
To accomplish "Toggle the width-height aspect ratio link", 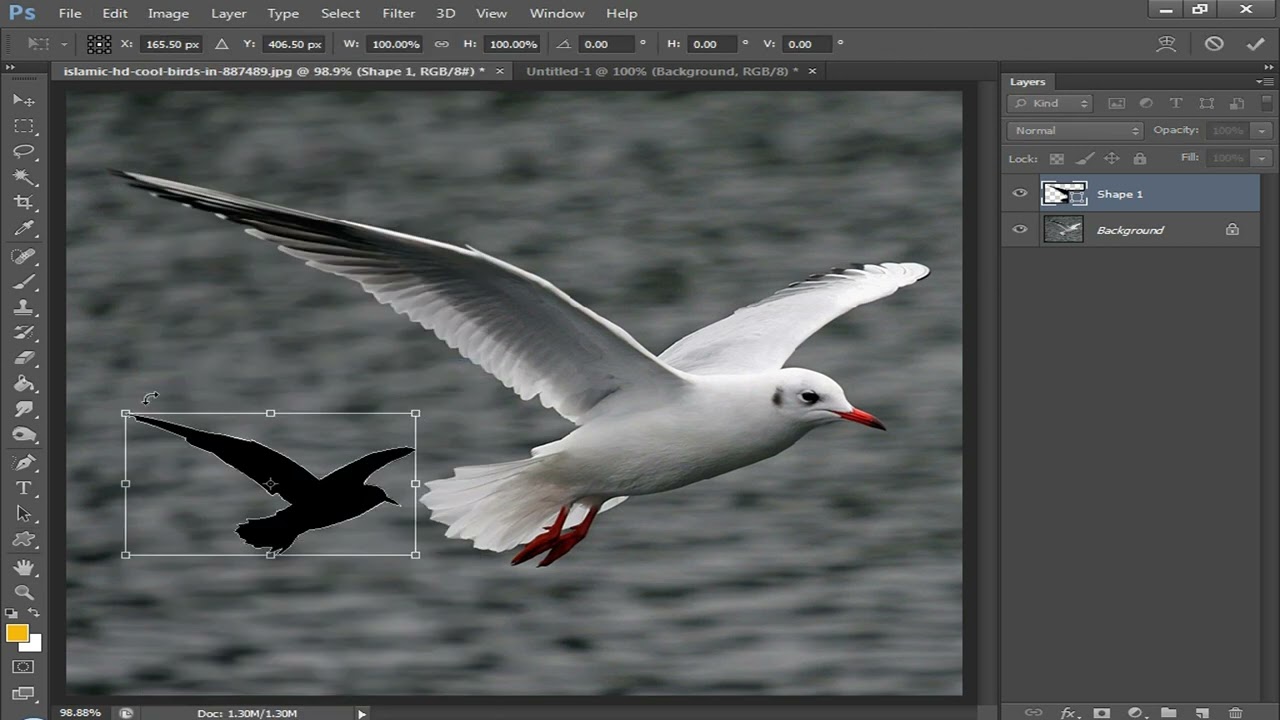I will (441, 44).
